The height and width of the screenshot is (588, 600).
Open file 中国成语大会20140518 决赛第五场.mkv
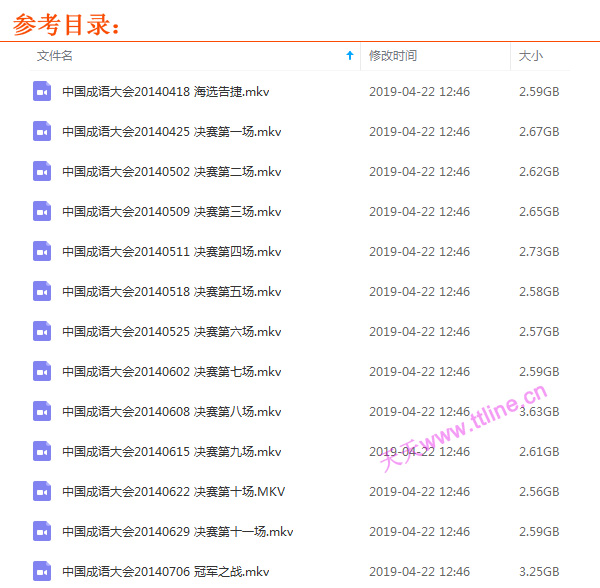pos(171,292)
